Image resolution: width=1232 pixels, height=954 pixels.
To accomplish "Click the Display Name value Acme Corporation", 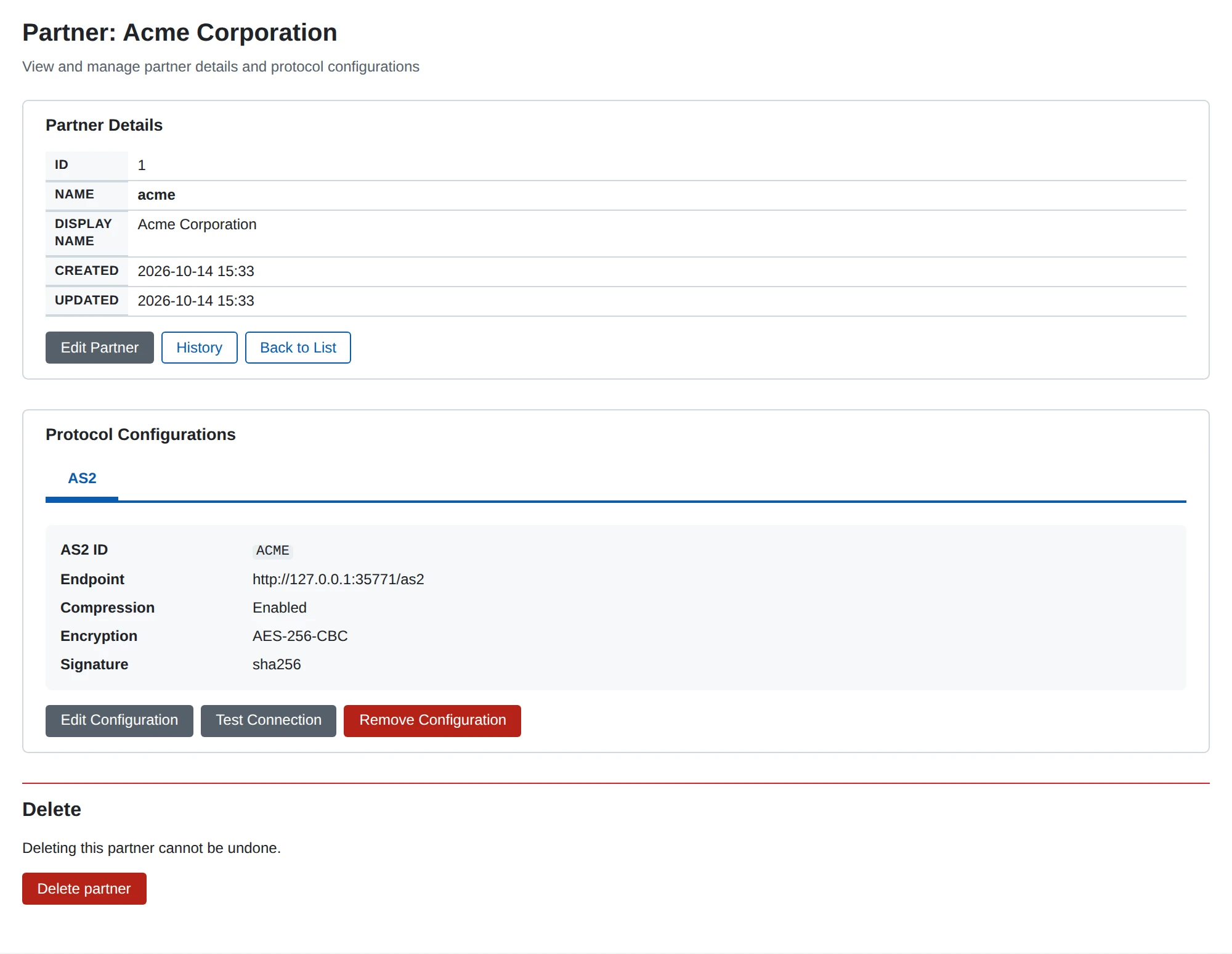I will [197, 224].
